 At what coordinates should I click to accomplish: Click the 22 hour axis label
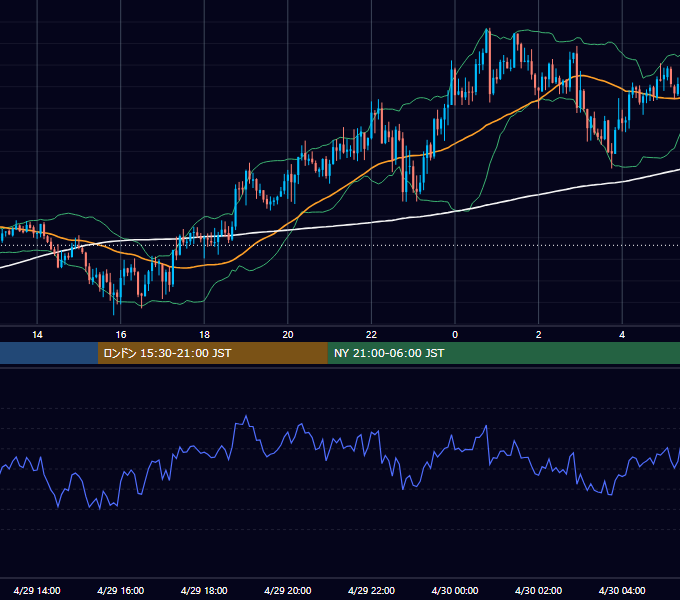pyautogui.click(x=371, y=335)
